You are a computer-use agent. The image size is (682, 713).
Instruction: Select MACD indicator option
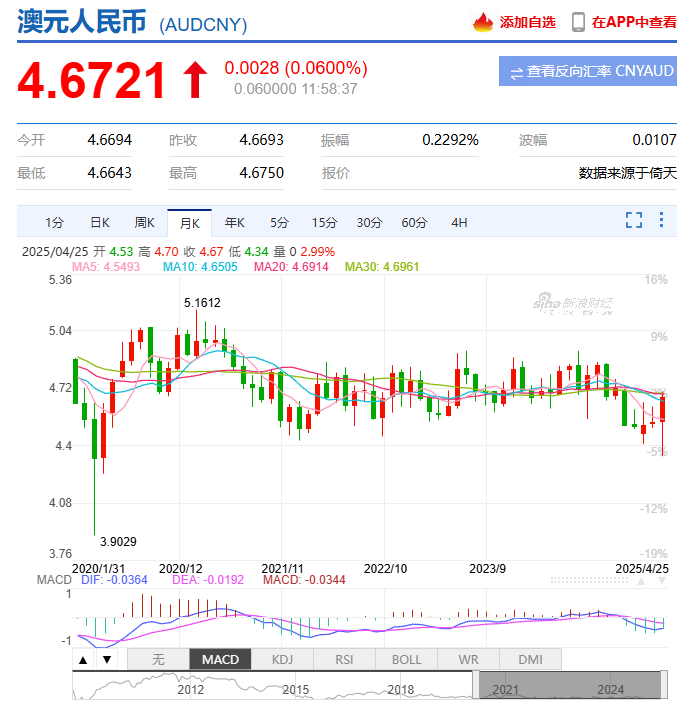(x=220, y=660)
